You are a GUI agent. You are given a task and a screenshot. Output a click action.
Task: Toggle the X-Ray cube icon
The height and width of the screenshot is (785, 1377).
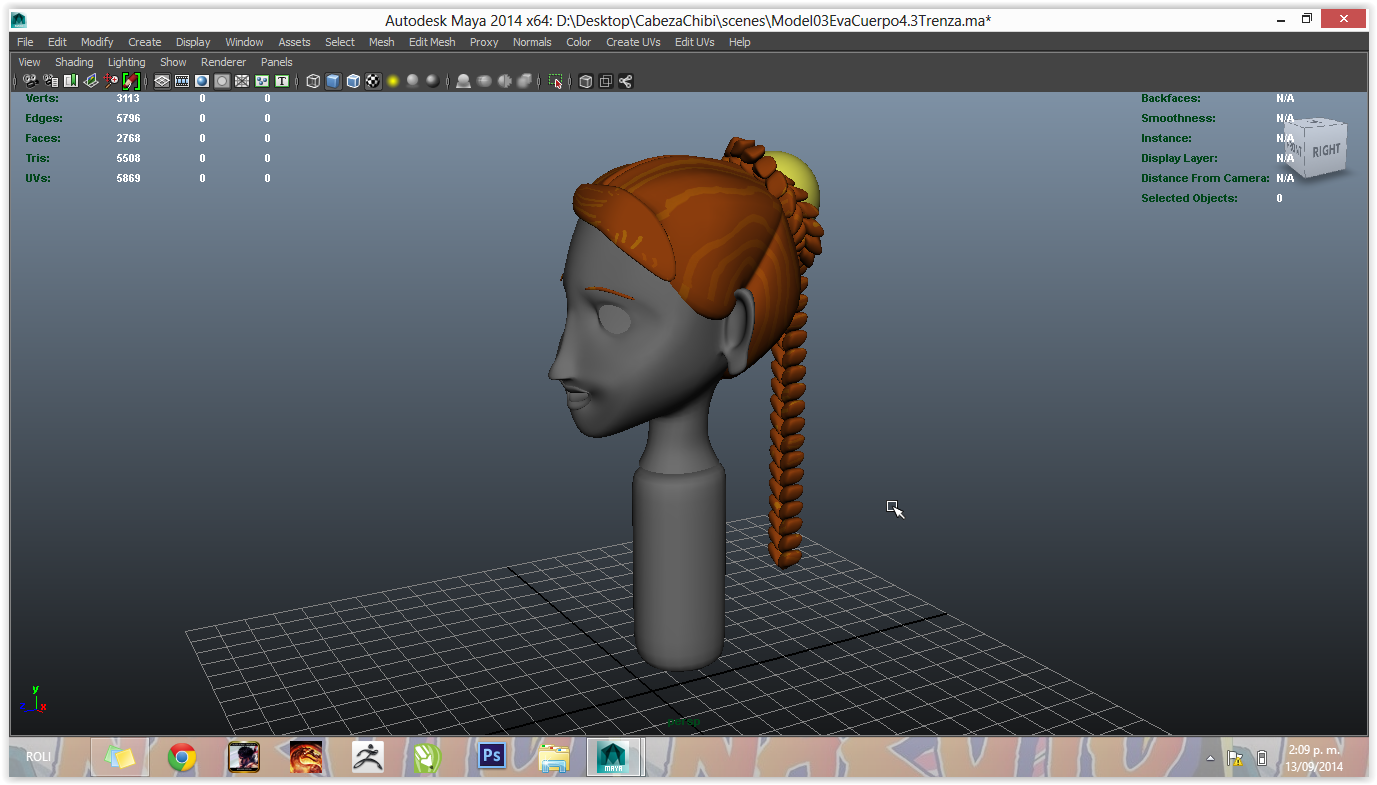586,81
